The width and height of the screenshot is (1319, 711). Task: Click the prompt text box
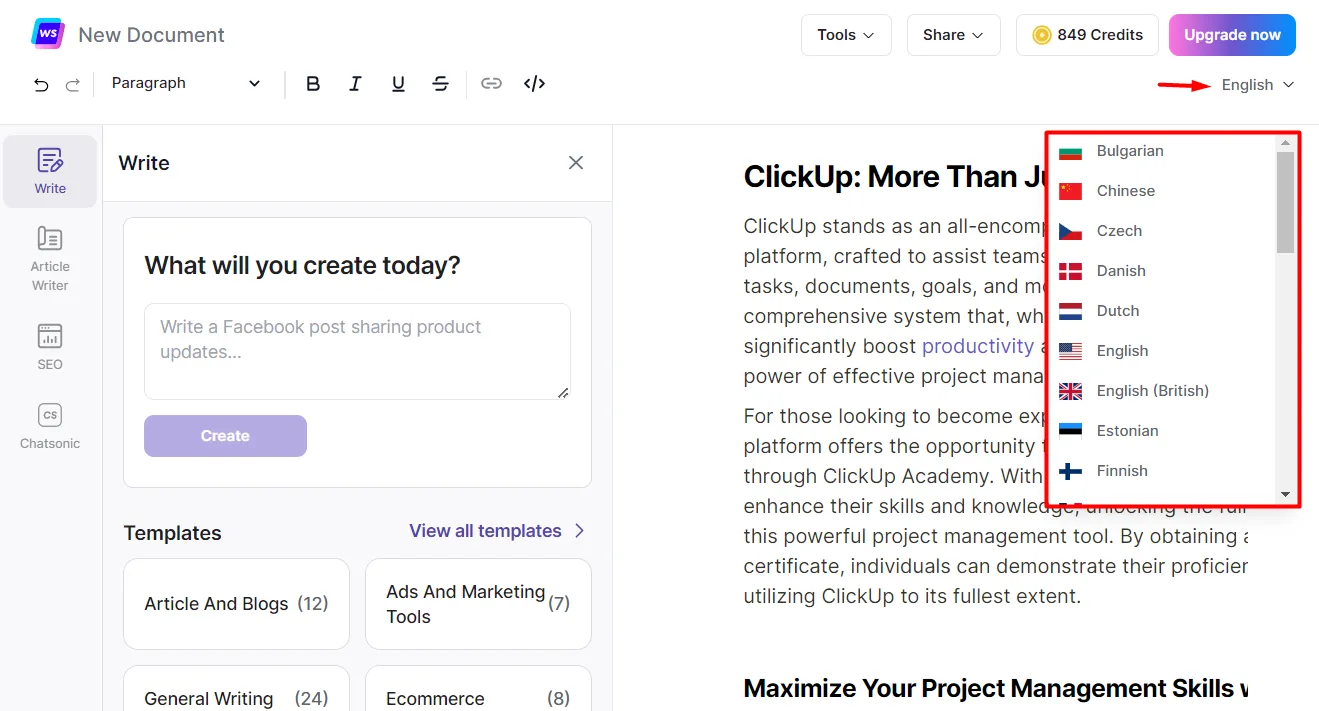tap(357, 351)
